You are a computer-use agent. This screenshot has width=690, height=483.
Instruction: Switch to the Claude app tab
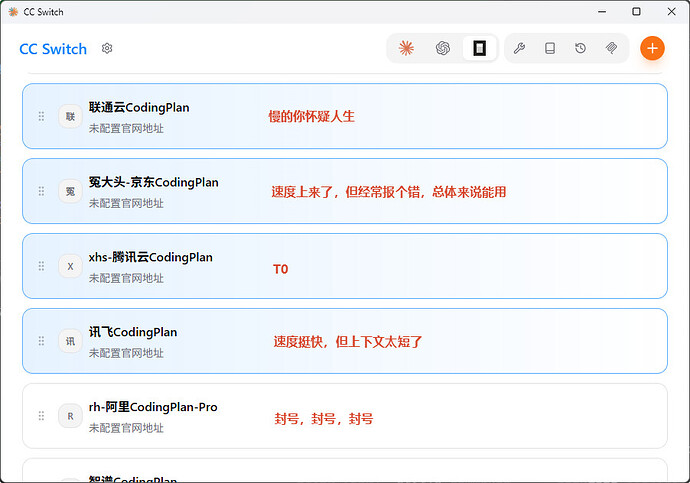406,48
